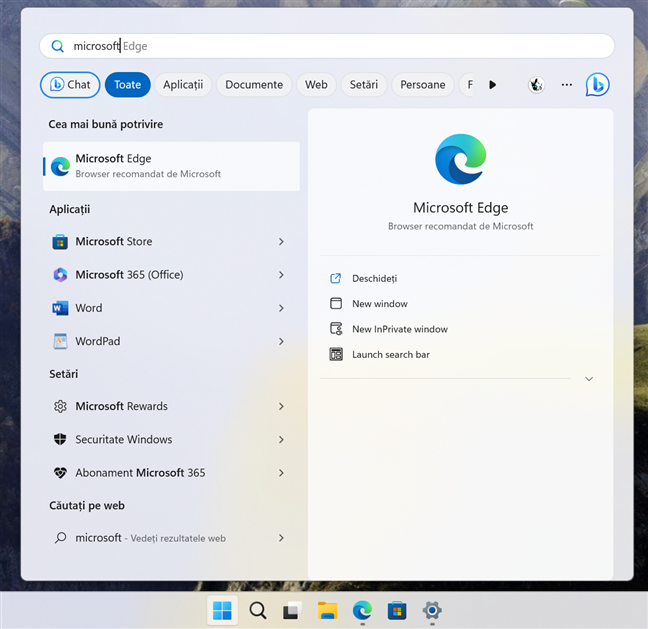Click the Launch search bar icon
648x629 pixels.
tap(336, 355)
